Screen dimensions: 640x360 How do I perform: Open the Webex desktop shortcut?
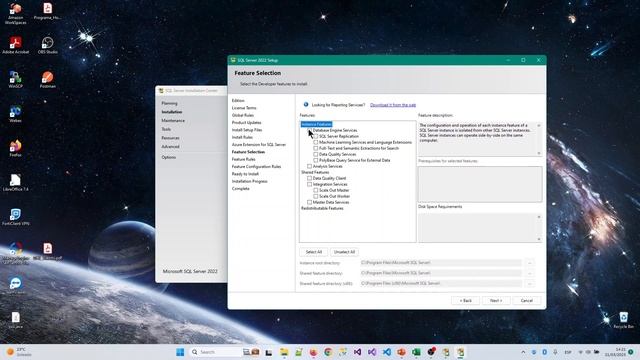[x=16, y=113]
